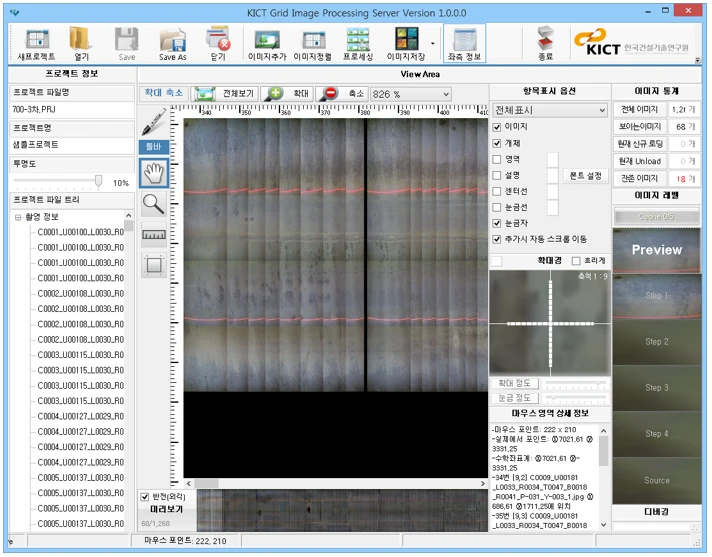Toggle the 반전(외각) checkbox

145,497
